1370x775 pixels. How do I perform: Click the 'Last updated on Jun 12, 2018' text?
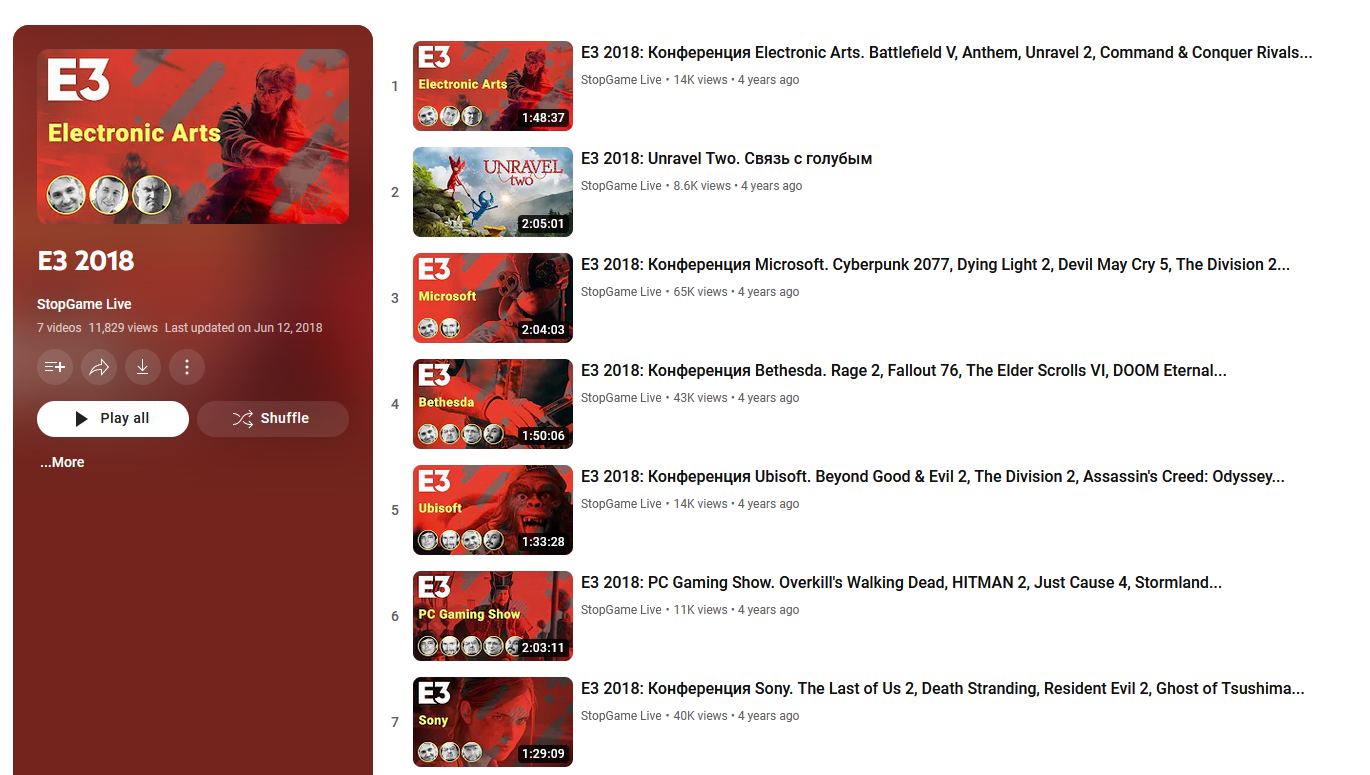(x=243, y=328)
